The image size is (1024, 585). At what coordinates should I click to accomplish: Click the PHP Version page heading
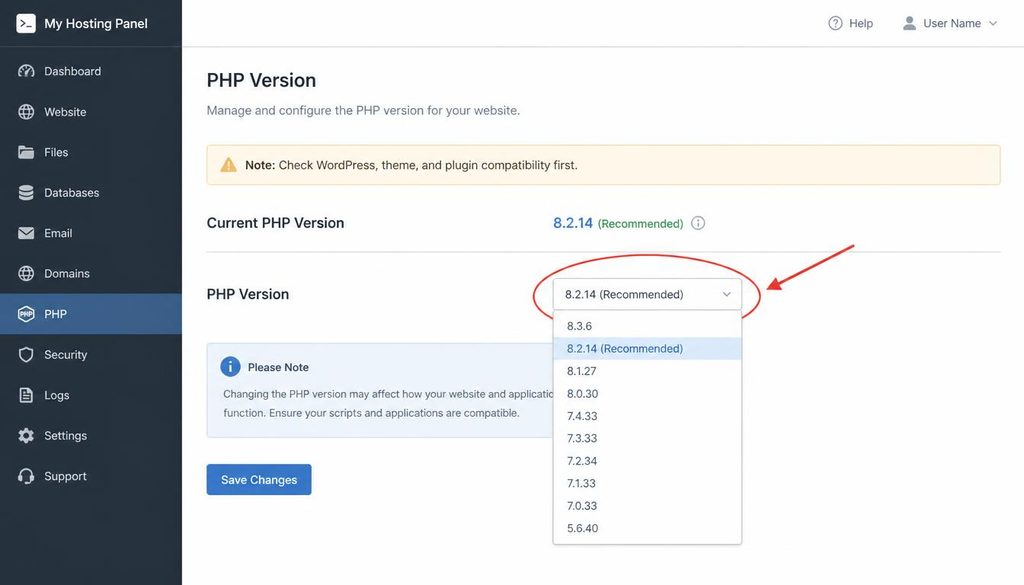point(261,80)
